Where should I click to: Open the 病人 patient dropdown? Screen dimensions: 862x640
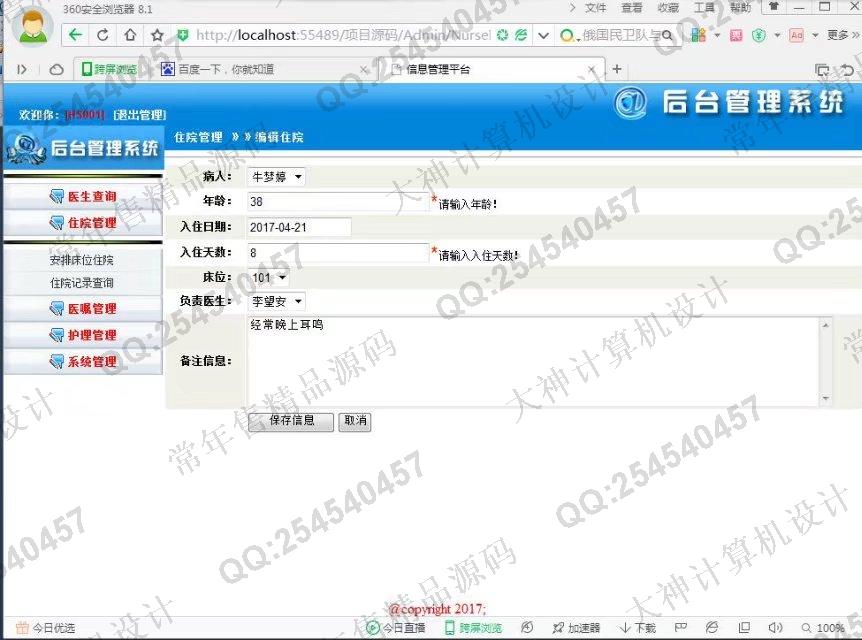click(x=276, y=177)
